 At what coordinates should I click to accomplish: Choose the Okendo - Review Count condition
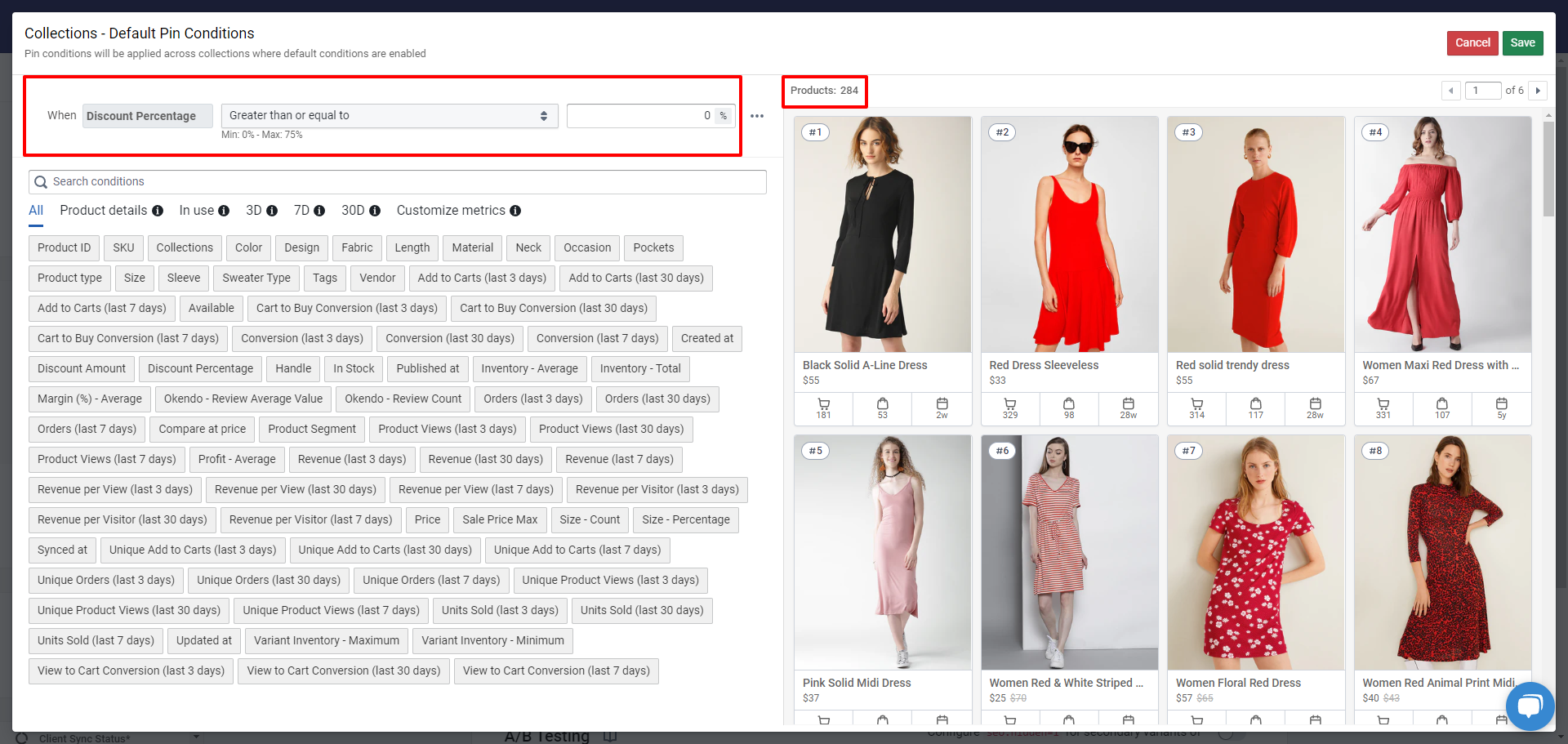click(x=403, y=399)
